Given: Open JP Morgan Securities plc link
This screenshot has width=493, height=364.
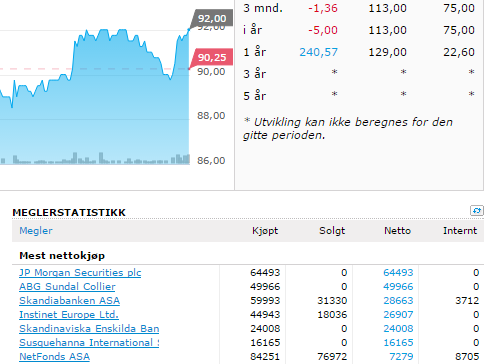Looking at the screenshot, I should click(x=80, y=273).
